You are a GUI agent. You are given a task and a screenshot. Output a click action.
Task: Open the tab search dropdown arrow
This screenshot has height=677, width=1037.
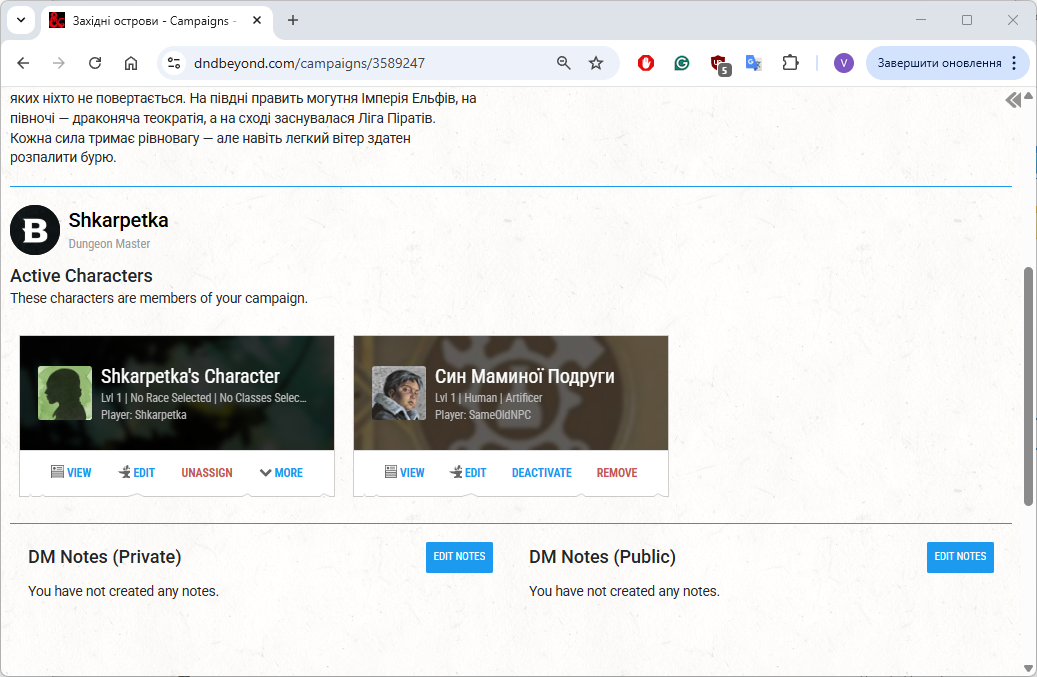[x=21, y=20]
